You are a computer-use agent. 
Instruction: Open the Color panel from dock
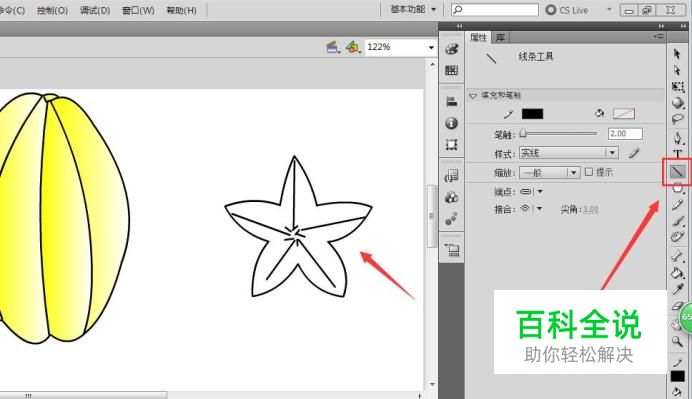pos(451,49)
